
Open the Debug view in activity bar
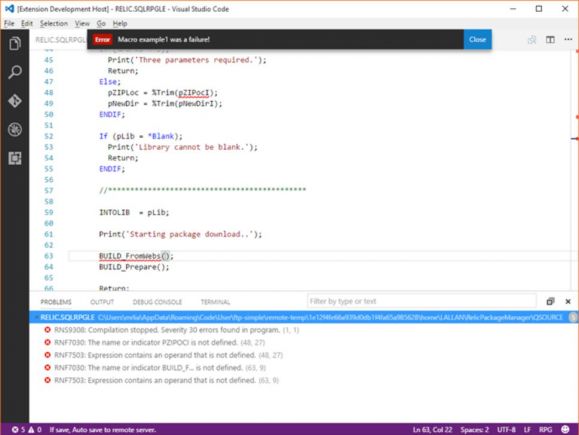point(15,130)
